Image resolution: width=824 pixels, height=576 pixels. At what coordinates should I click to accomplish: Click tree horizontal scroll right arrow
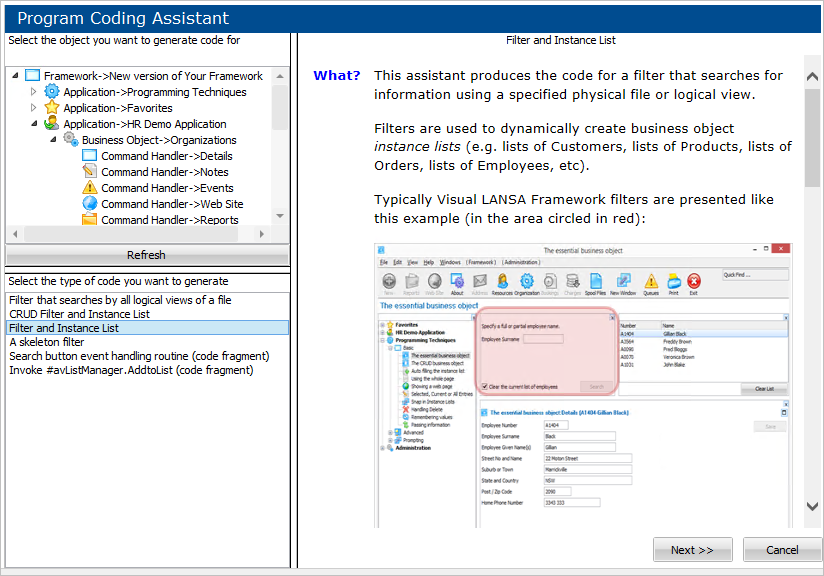click(262, 234)
